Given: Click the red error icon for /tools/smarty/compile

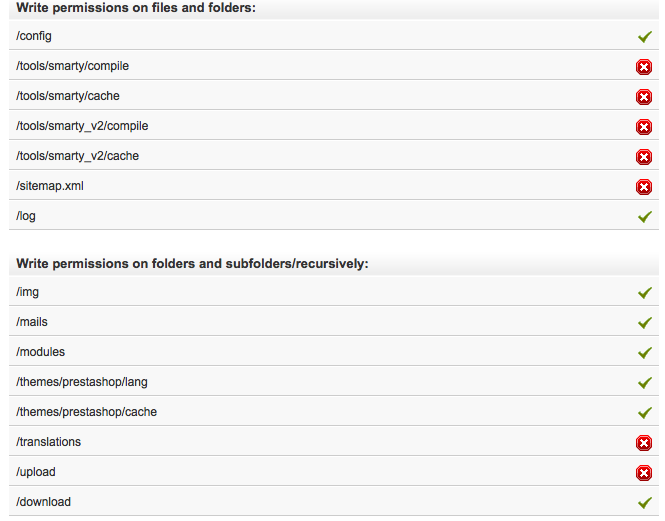Looking at the screenshot, I should (644, 67).
